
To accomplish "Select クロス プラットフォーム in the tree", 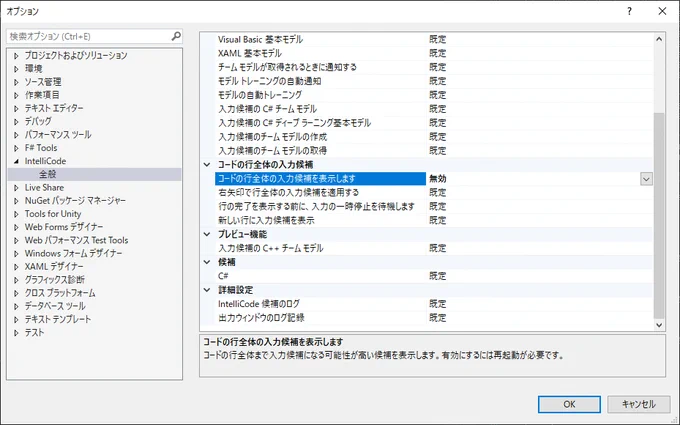I will pos(60,293).
